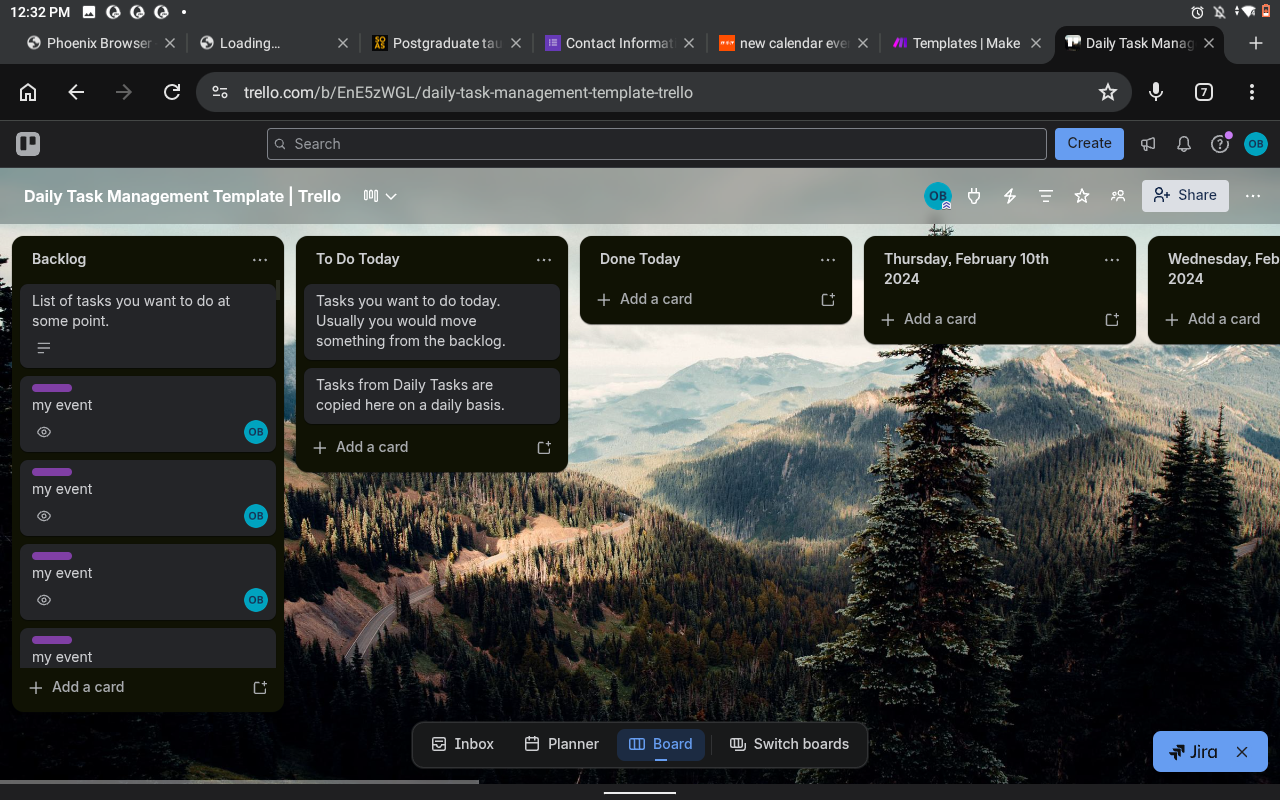Open the Automation lightning bolt icon
The width and height of the screenshot is (1280, 800).
tap(1009, 196)
